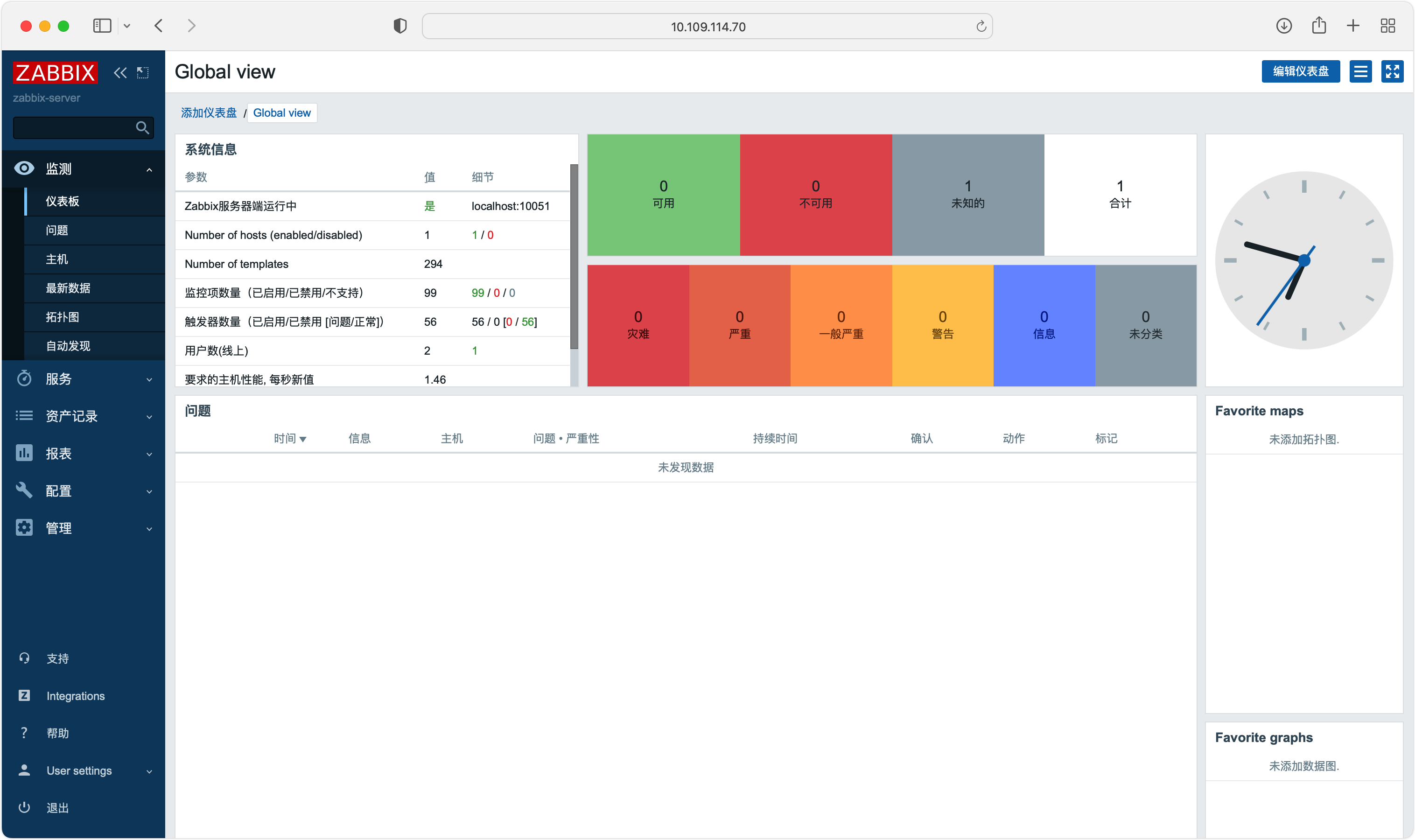Viewport: 1415px width, 840px height.
Task: Hide sidebar using the compact-view icon
Action: point(143,72)
